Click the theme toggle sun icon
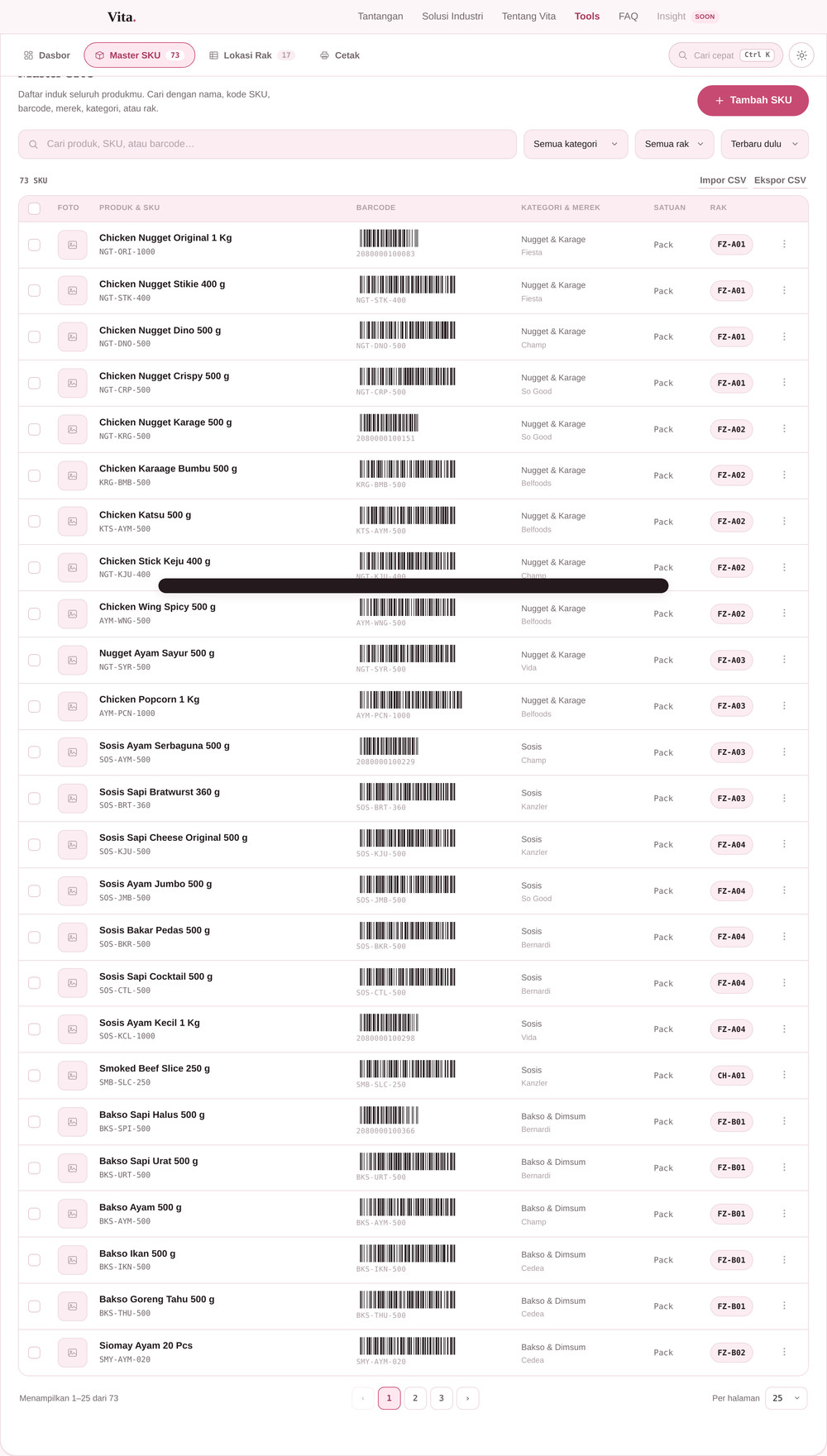The width and height of the screenshot is (827, 1456). pyautogui.click(x=801, y=55)
